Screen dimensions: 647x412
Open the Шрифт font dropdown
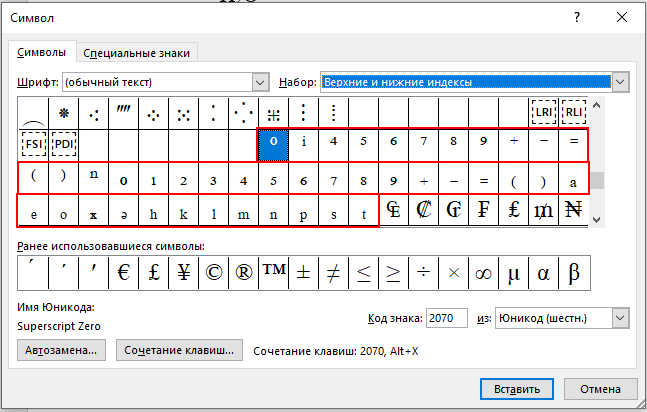[260, 82]
